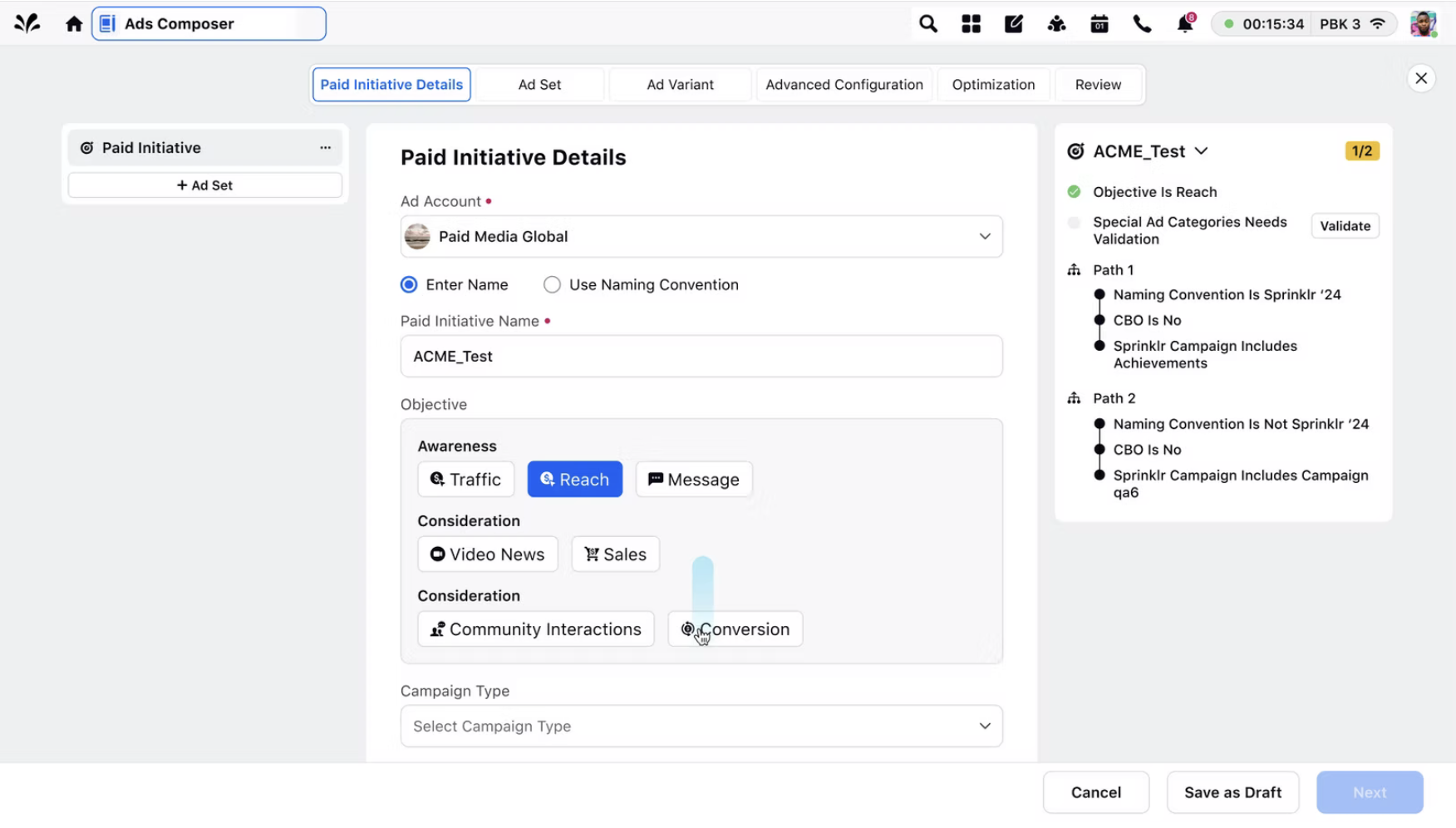Select the Use Naming Convention radio button
Viewport: 1456px width, 828px height.
552,284
